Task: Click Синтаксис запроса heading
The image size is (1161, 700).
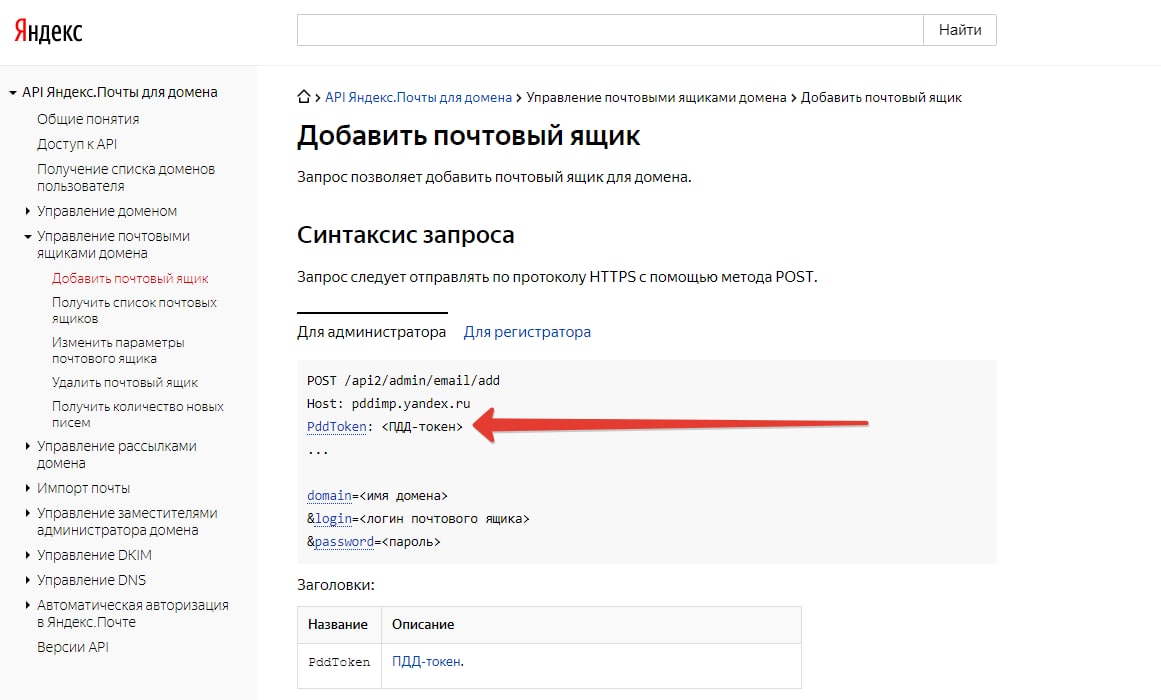Action: (x=406, y=235)
